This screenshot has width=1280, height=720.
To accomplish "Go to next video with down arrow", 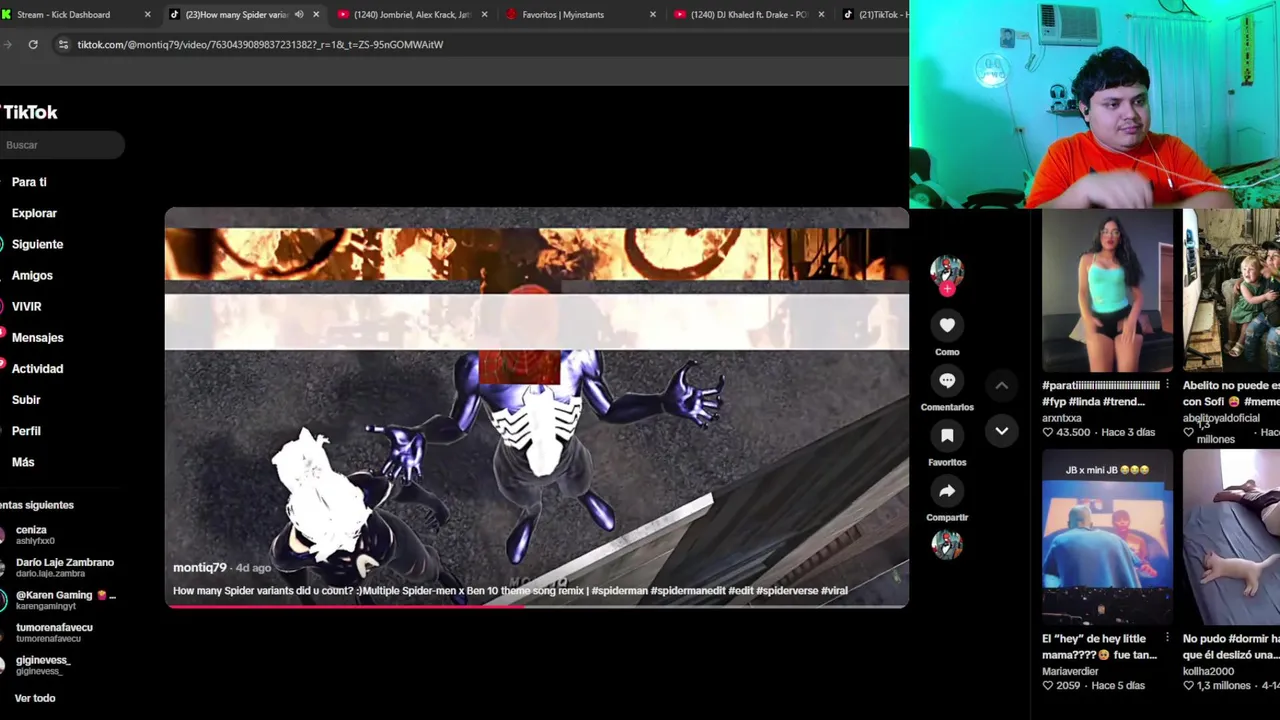I will [x=1001, y=431].
